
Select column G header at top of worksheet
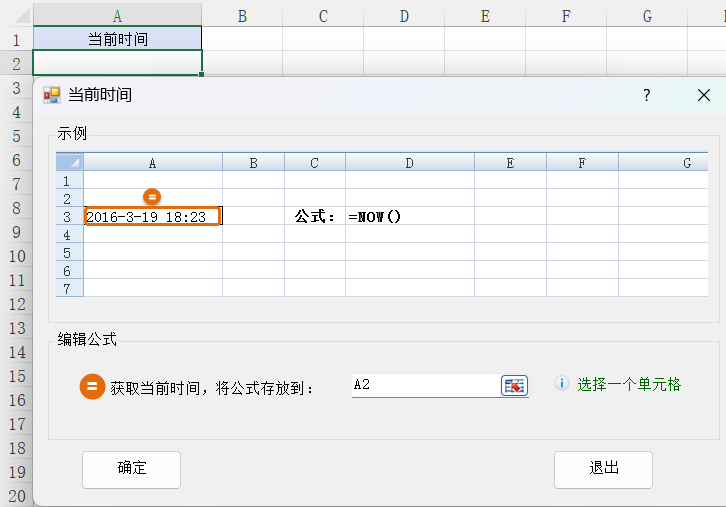tap(647, 16)
